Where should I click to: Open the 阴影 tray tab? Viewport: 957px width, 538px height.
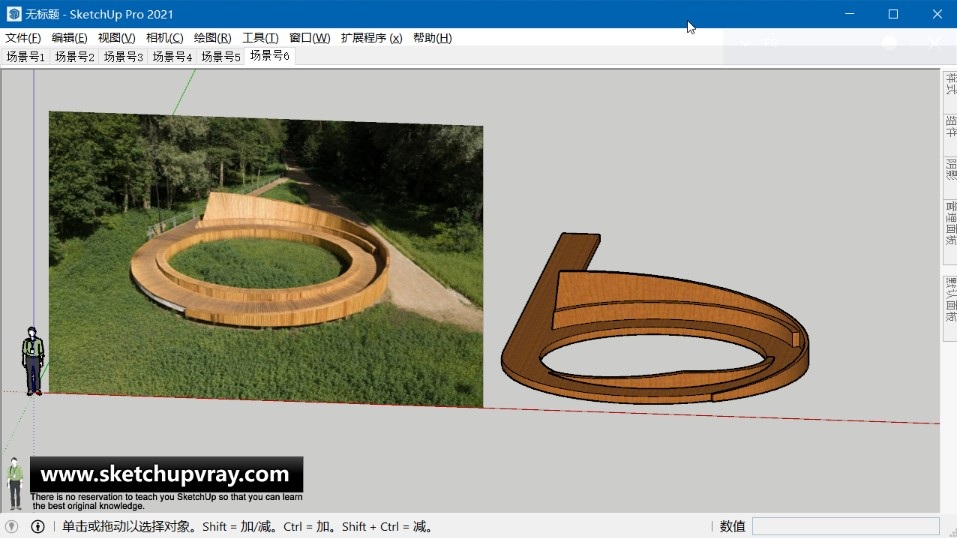tap(950, 169)
